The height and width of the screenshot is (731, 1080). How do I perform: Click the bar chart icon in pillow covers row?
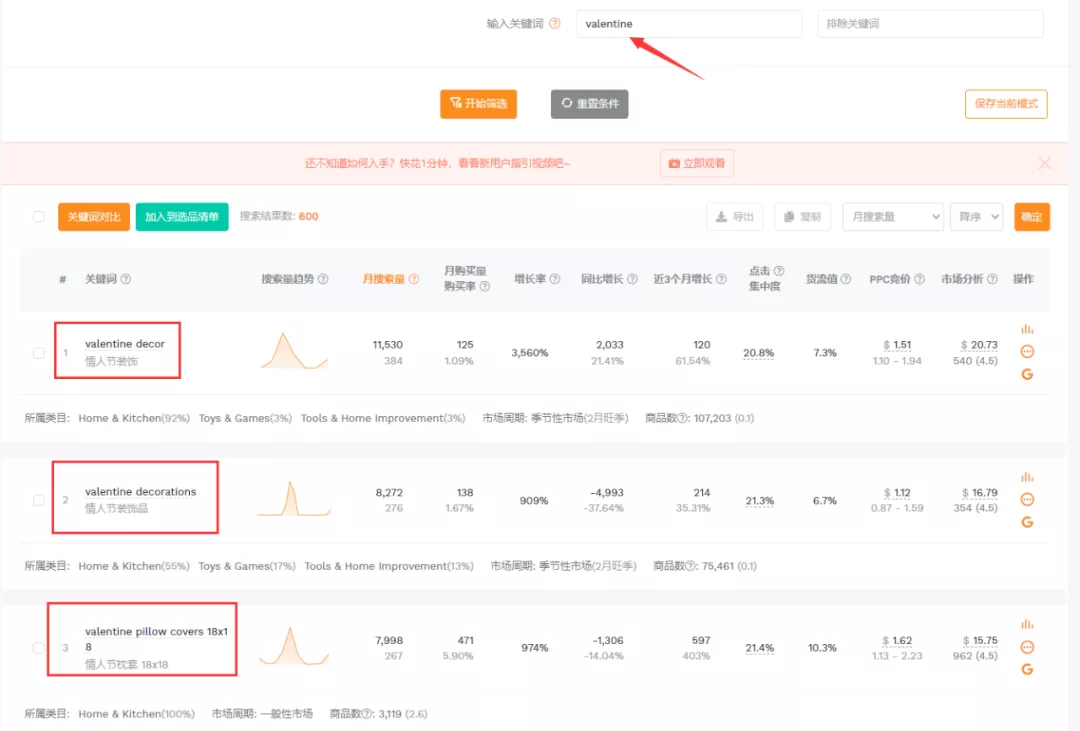point(1027,624)
